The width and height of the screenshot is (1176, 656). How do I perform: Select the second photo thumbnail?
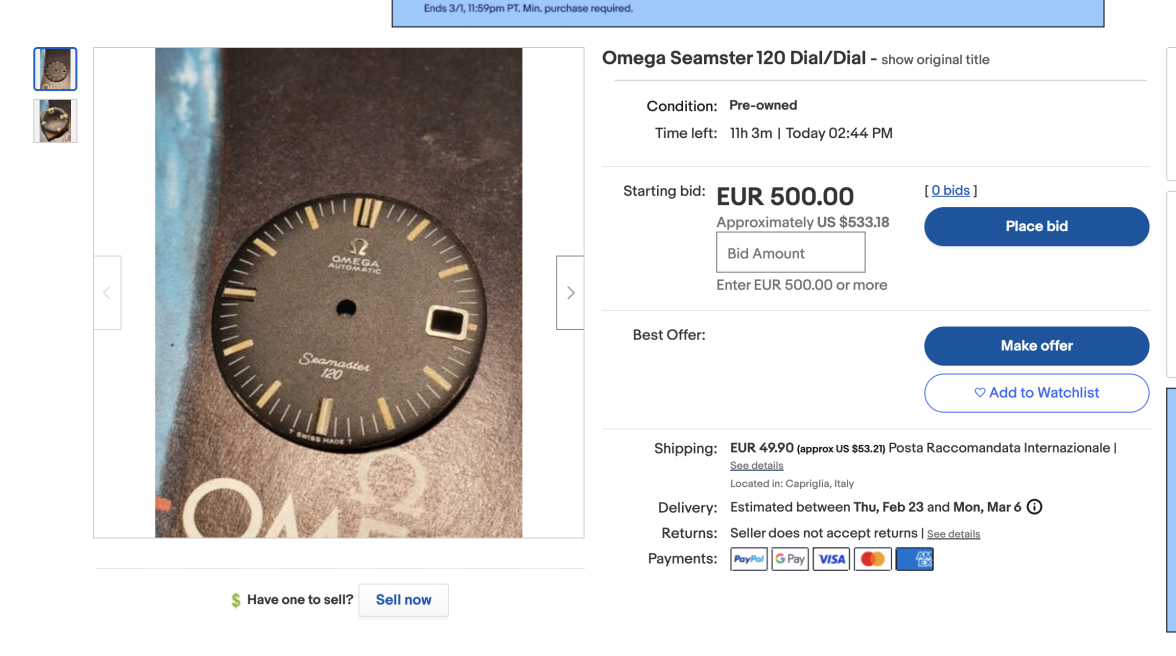(55, 121)
